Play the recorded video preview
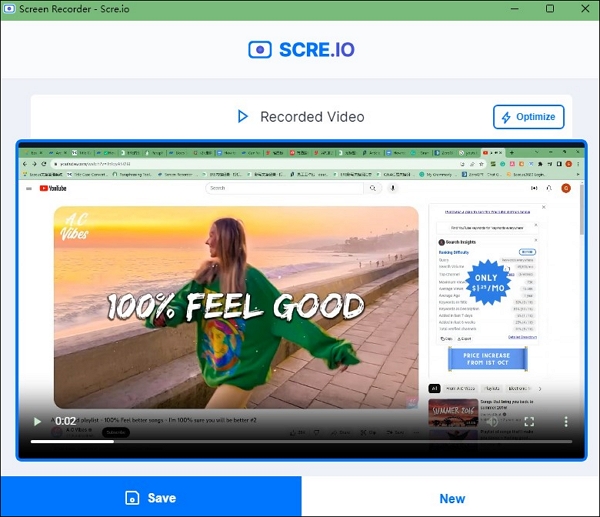The image size is (600, 517). point(37,421)
